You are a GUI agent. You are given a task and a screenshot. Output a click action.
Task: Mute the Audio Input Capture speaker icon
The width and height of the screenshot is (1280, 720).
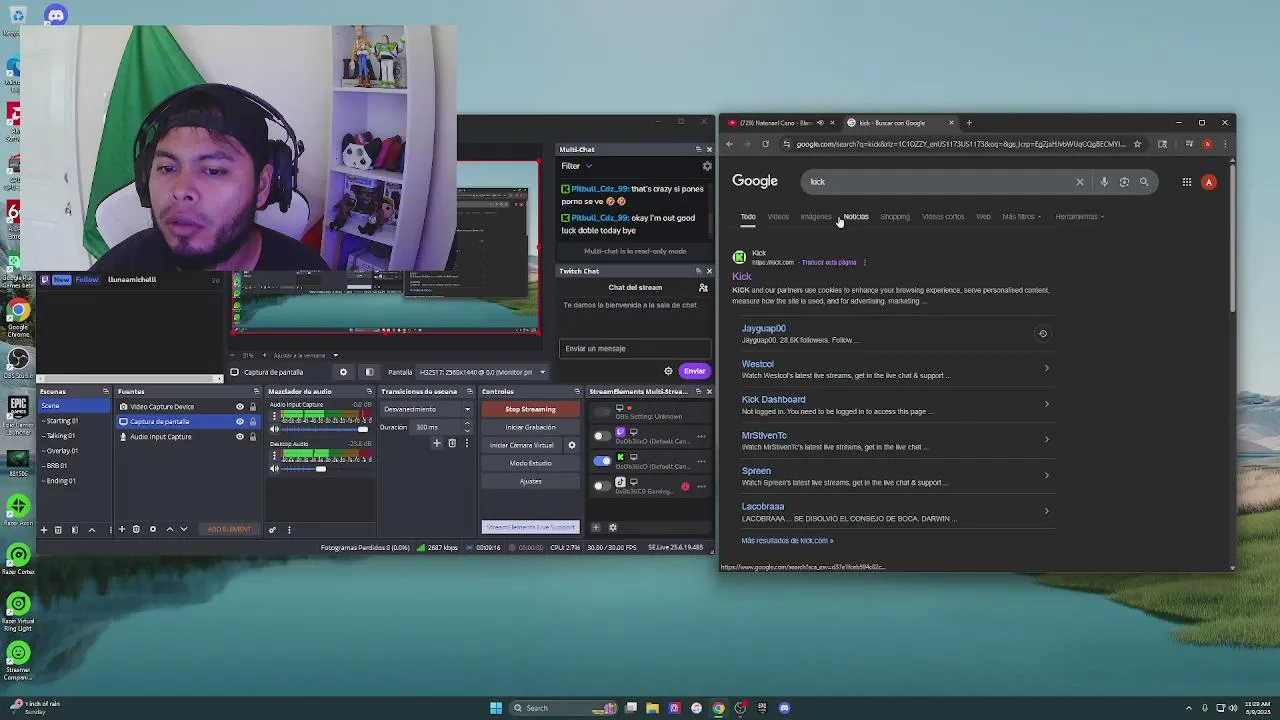275,429
